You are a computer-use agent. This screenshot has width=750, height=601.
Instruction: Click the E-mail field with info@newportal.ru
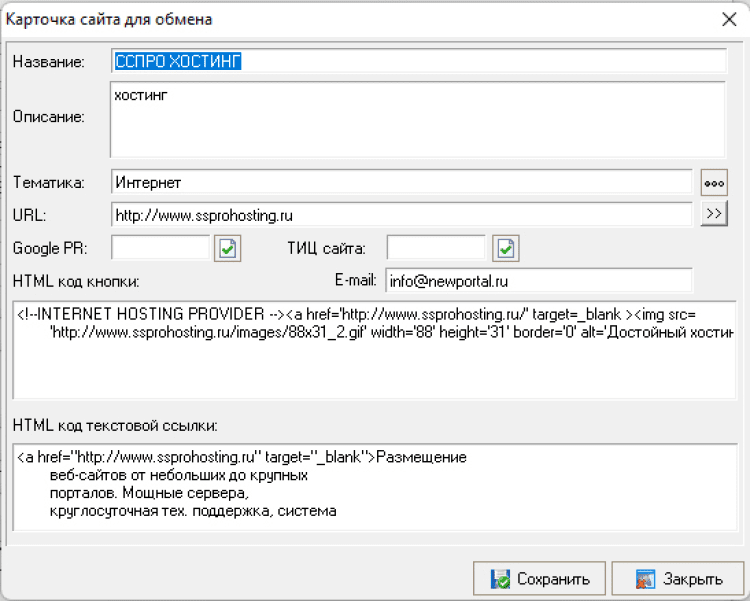point(539,281)
